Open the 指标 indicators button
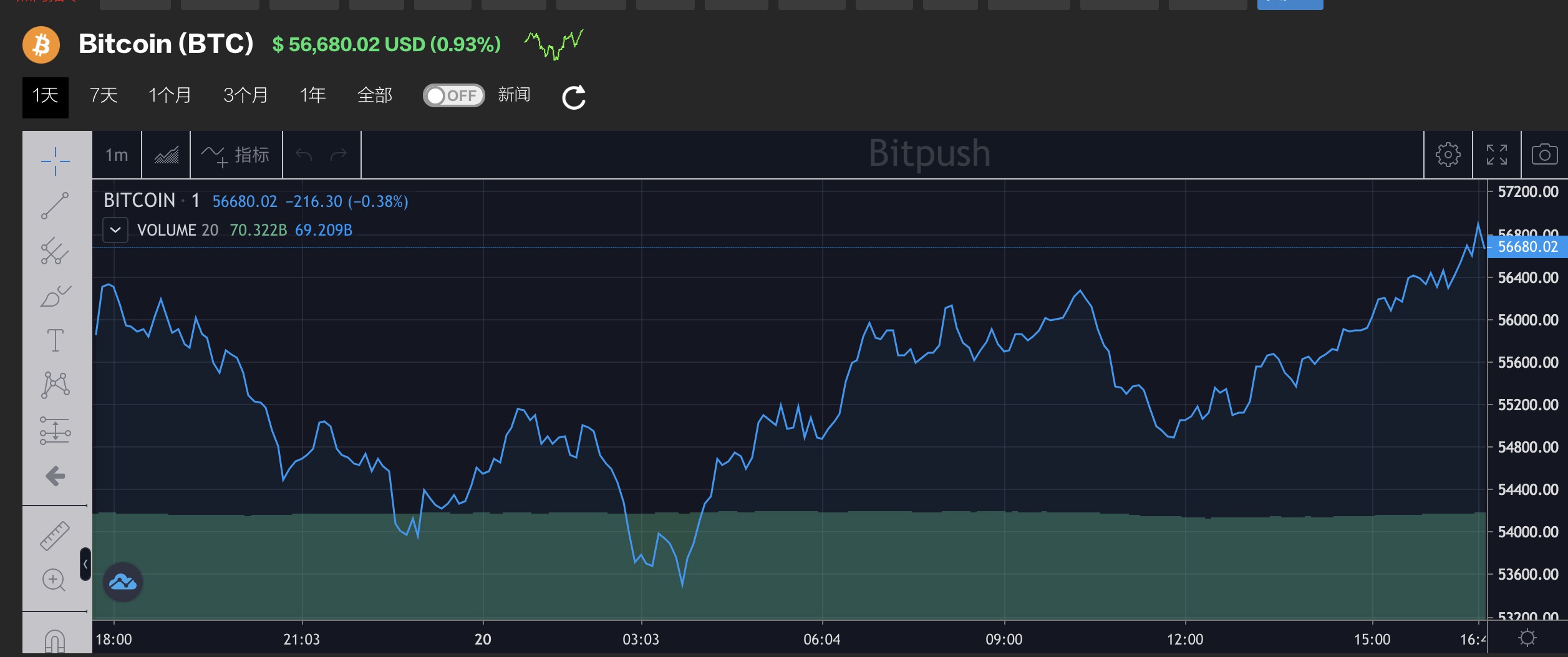The image size is (1568, 657). pos(236,155)
